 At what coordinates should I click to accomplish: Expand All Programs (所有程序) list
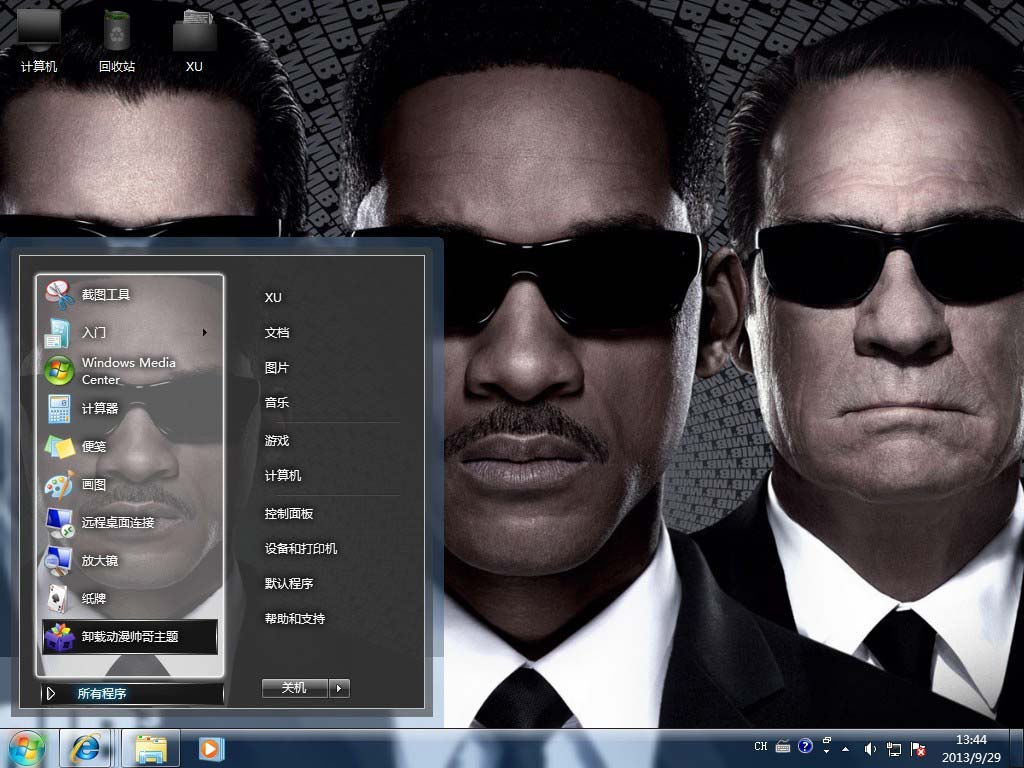[x=102, y=693]
